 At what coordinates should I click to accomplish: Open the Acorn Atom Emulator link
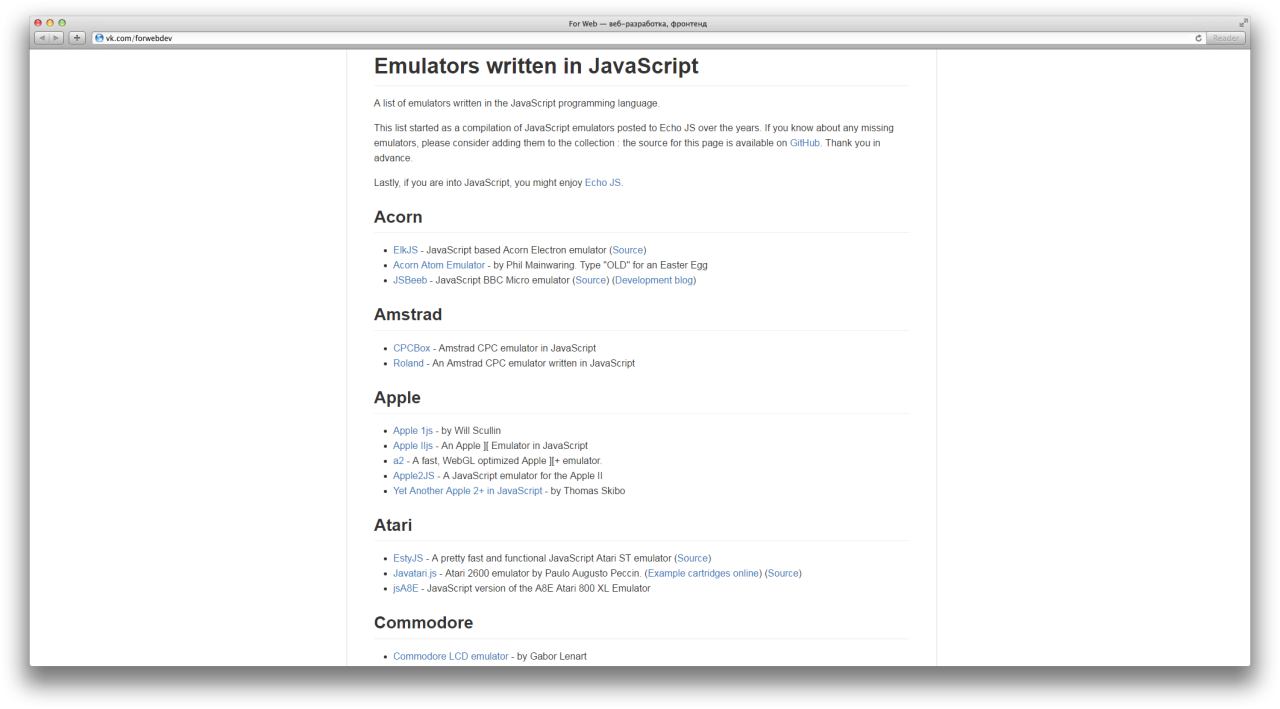439,265
